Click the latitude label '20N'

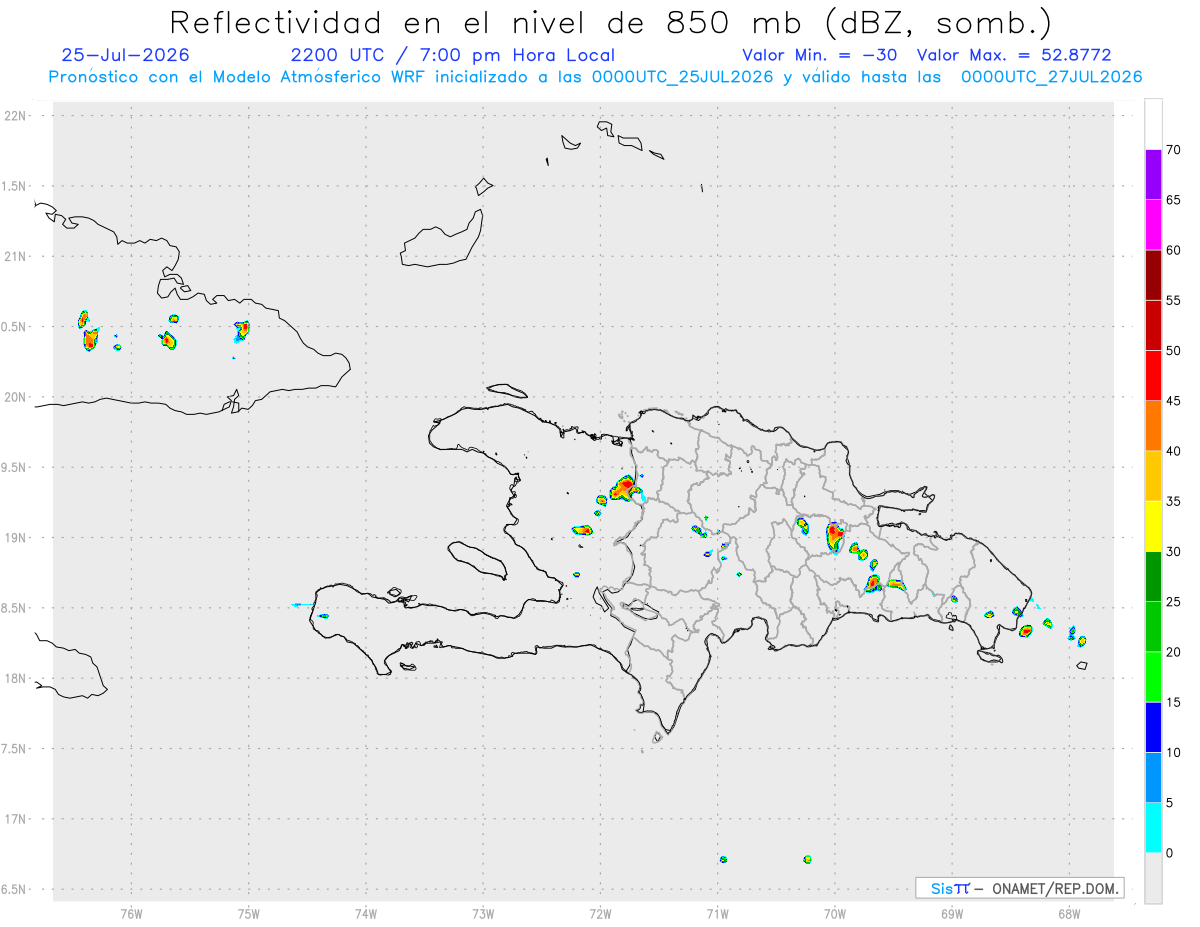click(16, 397)
